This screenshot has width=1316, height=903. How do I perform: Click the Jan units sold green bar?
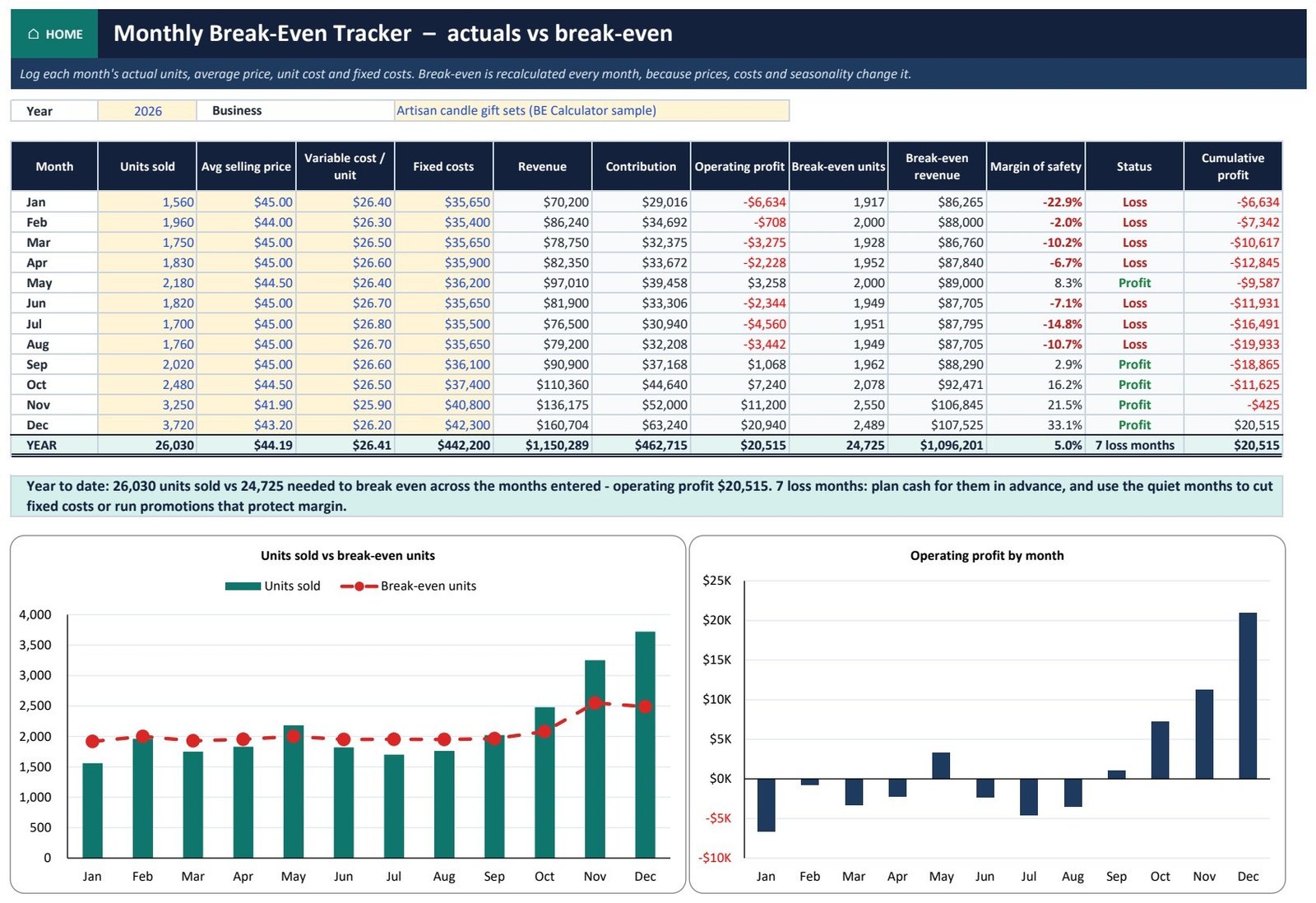click(x=92, y=811)
